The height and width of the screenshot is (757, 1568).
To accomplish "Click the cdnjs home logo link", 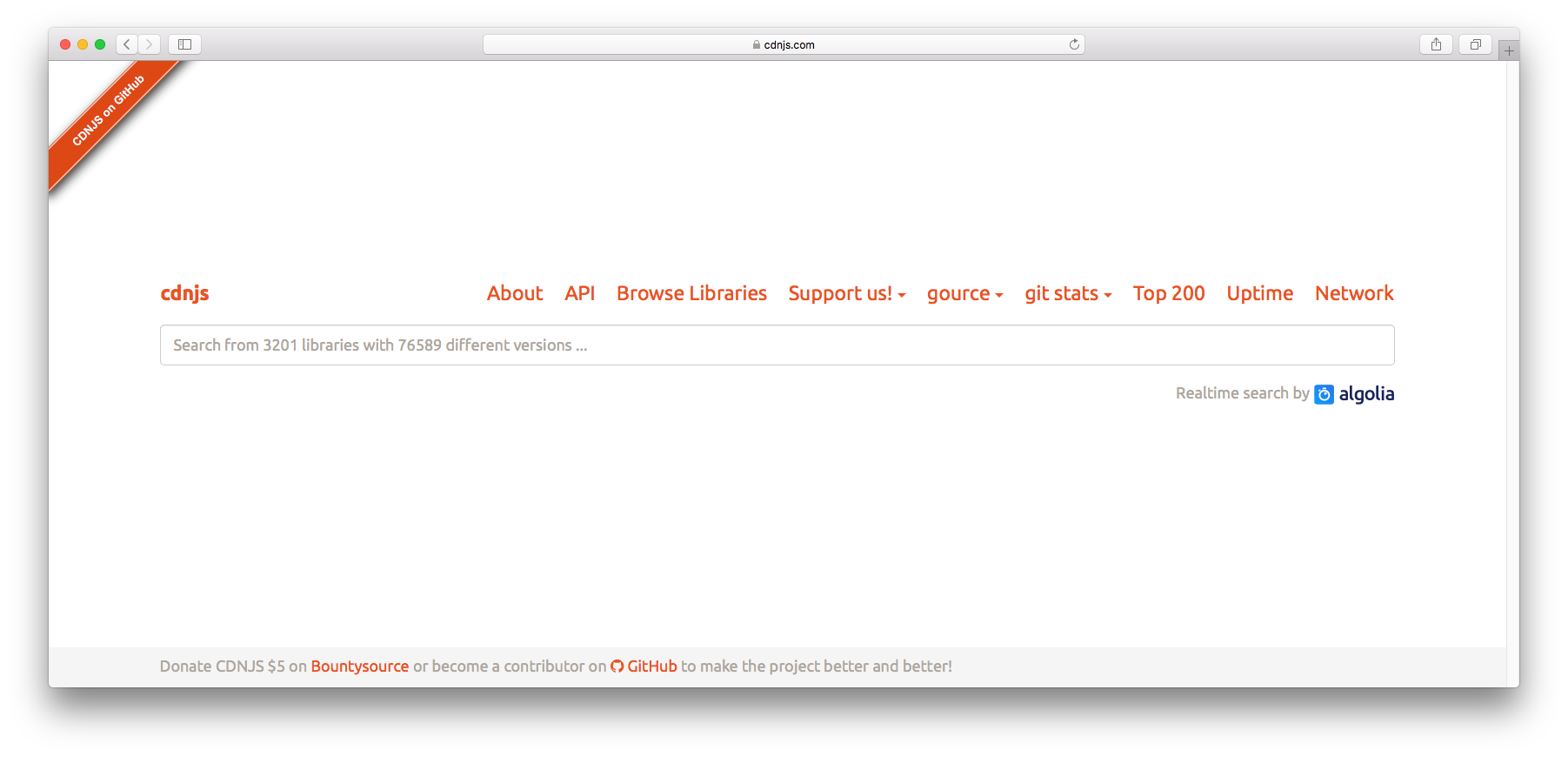I will [x=184, y=293].
